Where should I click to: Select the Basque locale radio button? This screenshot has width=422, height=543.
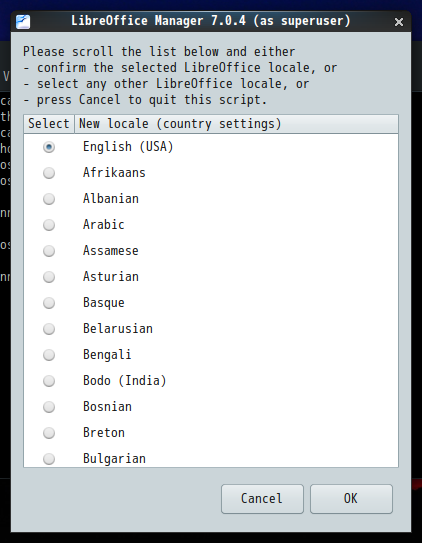tap(49, 303)
